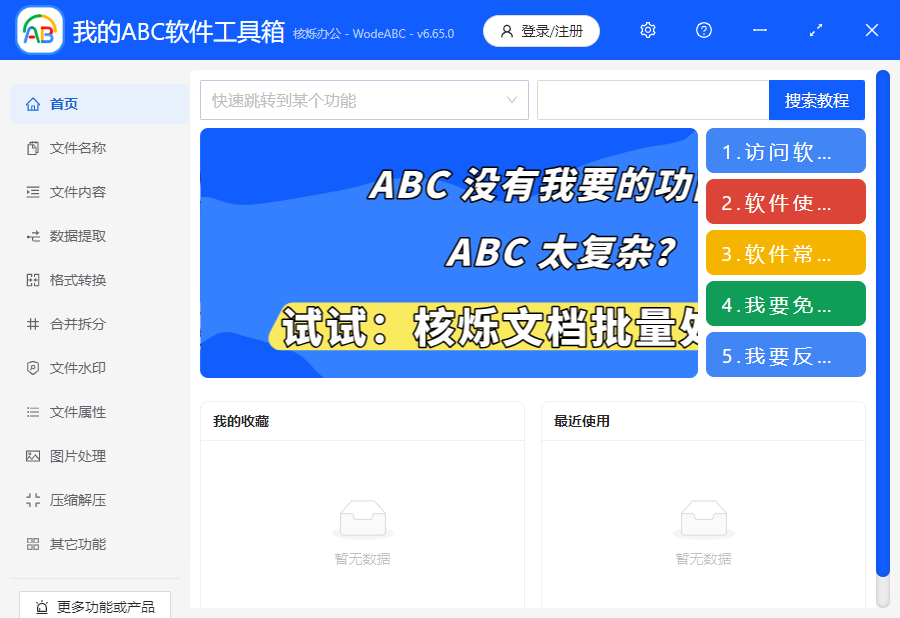Open the 数据提取 menu
Screen dimensions: 900x618
[x=99, y=236]
